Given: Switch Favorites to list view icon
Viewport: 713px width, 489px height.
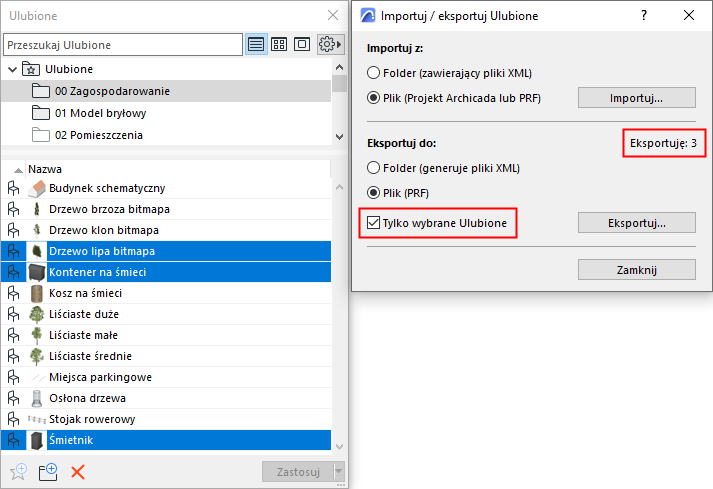Looking at the screenshot, I should (x=257, y=45).
